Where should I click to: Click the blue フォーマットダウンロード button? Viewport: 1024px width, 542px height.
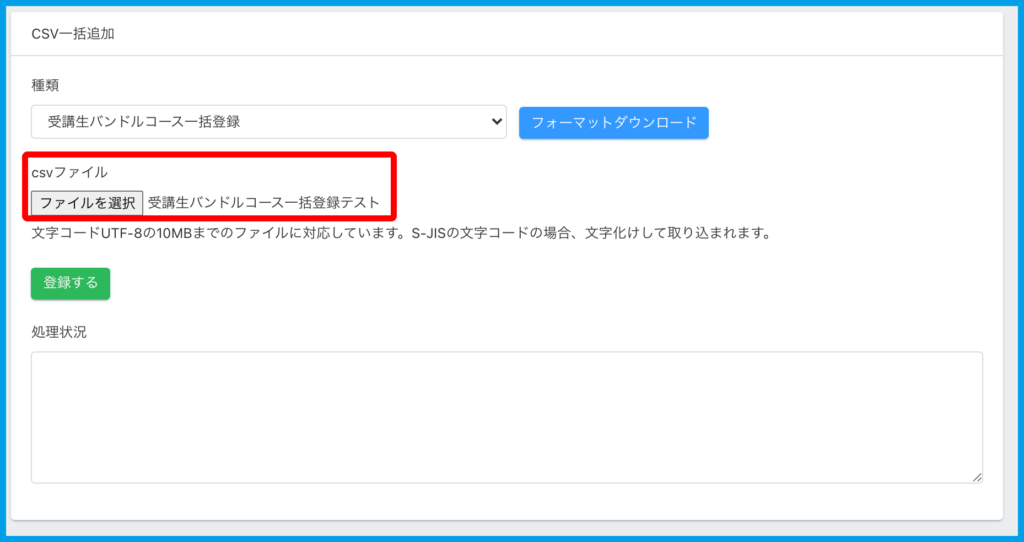point(613,123)
